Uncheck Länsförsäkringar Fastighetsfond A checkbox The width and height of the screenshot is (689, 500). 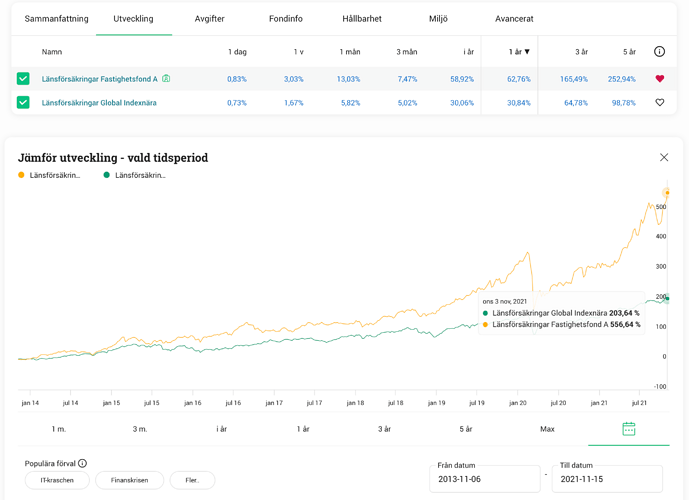(23, 79)
